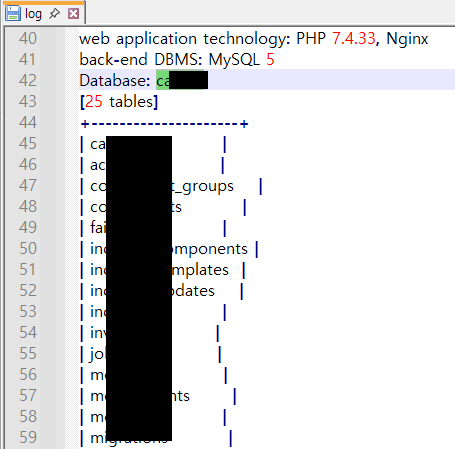
Task: Click the 'Database:' label
Action: (115, 81)
